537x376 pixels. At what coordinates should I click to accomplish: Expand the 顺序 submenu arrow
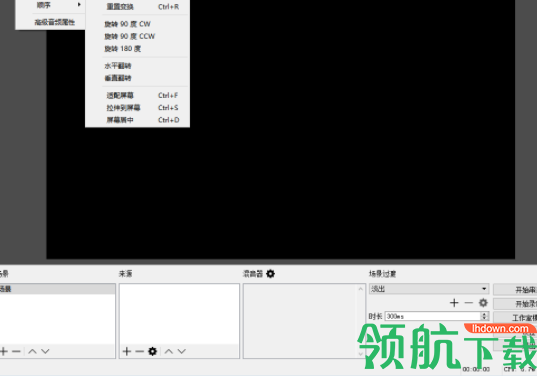(79, 4)
